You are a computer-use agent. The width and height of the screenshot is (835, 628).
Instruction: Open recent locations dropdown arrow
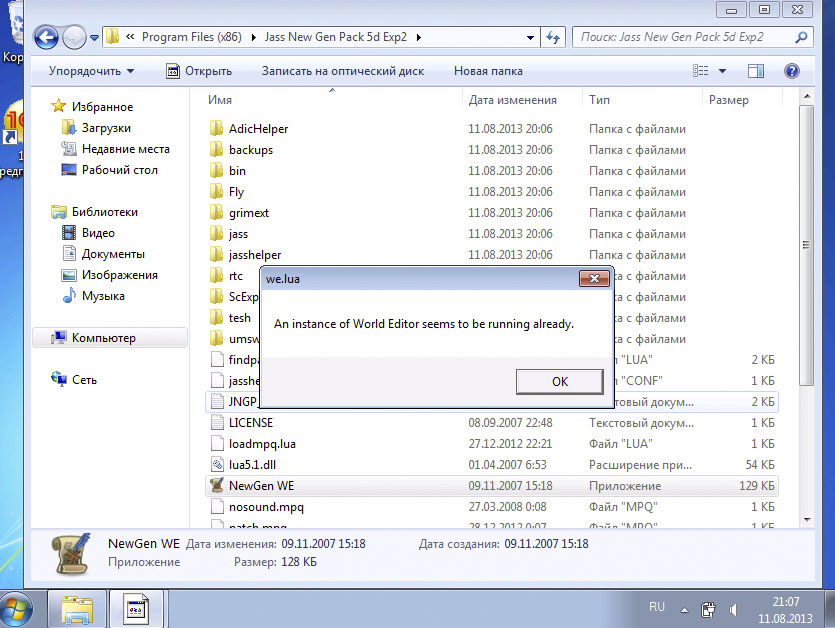coord(94,38)
